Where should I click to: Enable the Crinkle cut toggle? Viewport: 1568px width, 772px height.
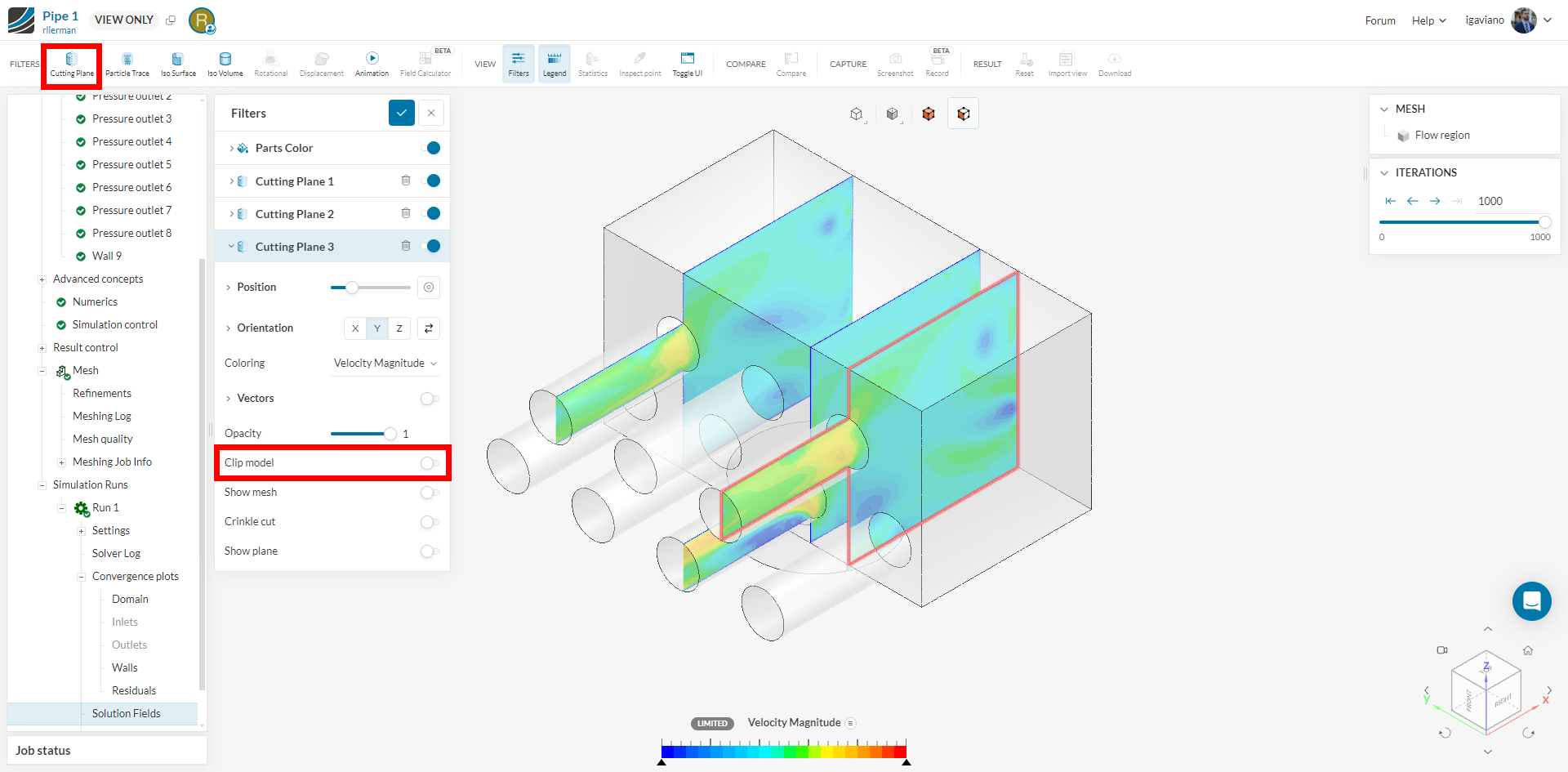(x=430, y=522)
